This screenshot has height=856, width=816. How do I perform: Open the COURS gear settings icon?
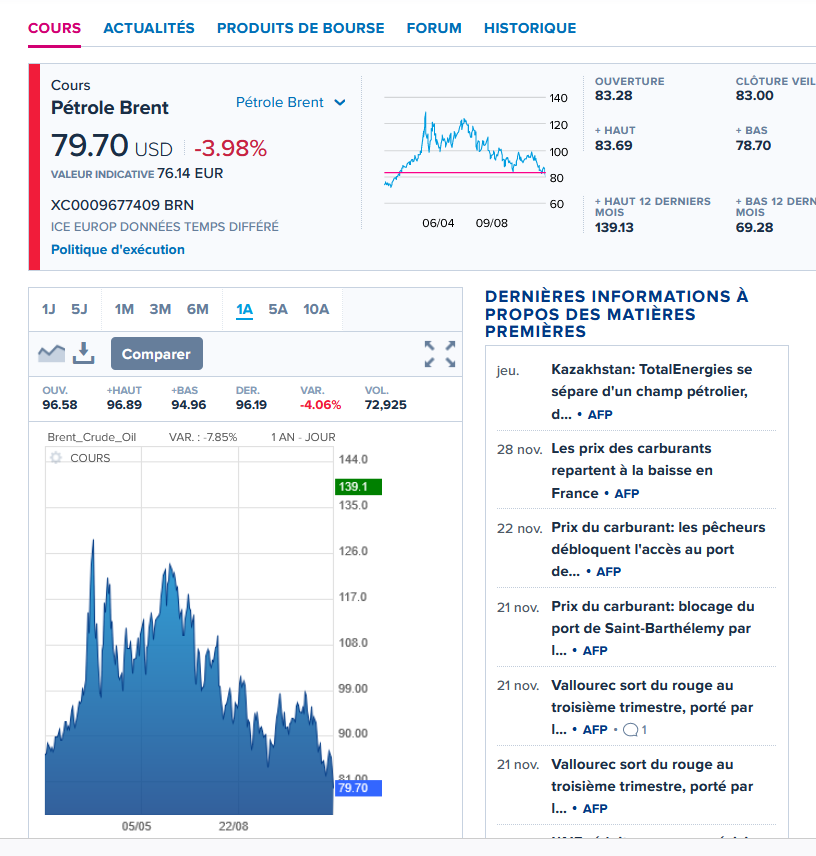click(x=56, y=458)
